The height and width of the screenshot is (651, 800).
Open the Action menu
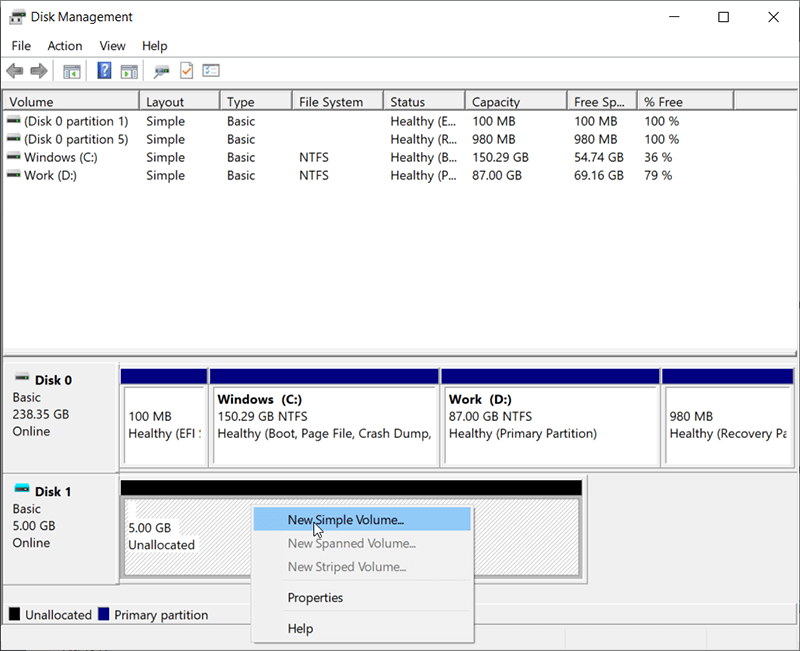coord(64,46)
